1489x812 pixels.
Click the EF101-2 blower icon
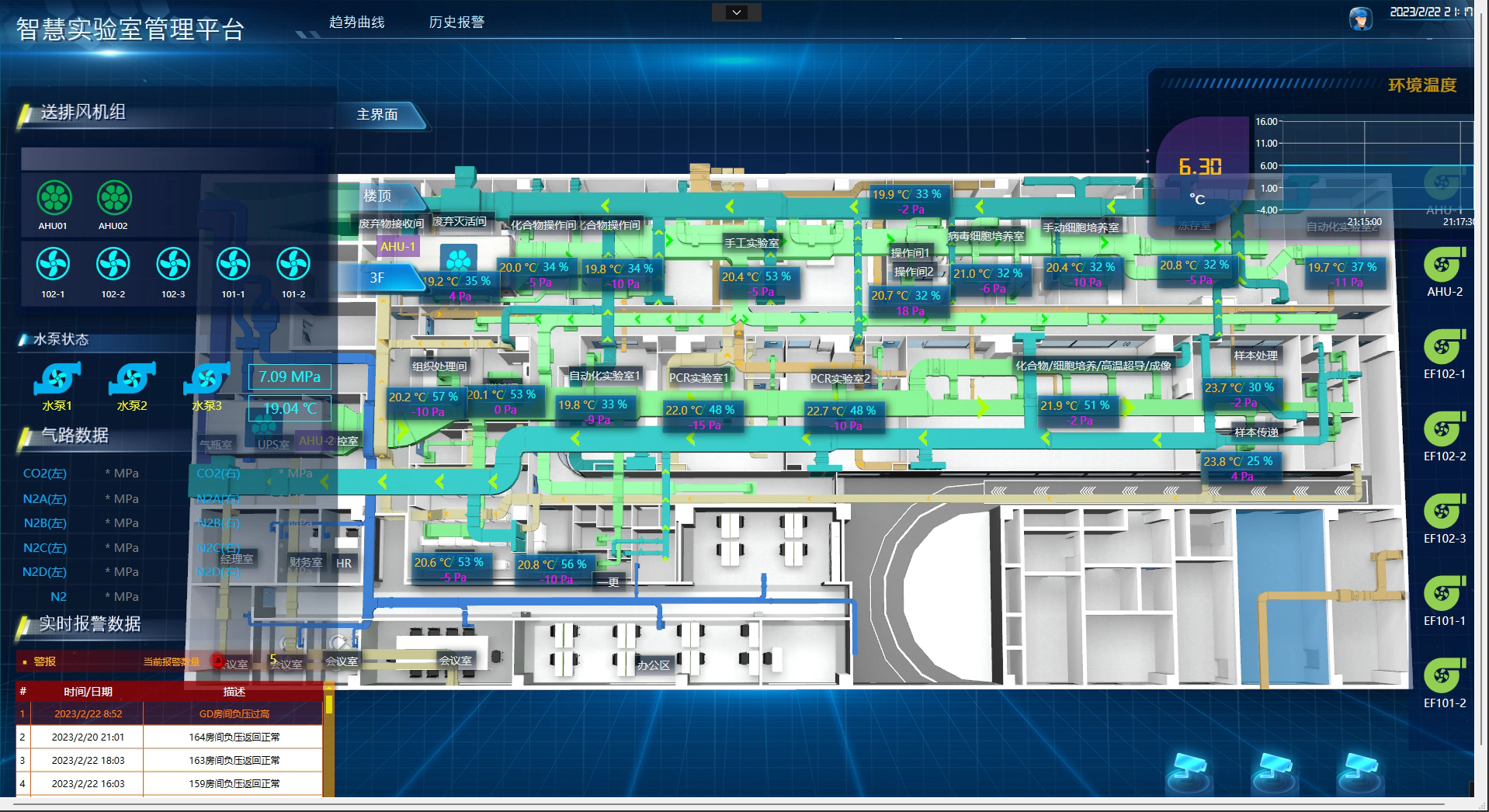click(1444, 676)
